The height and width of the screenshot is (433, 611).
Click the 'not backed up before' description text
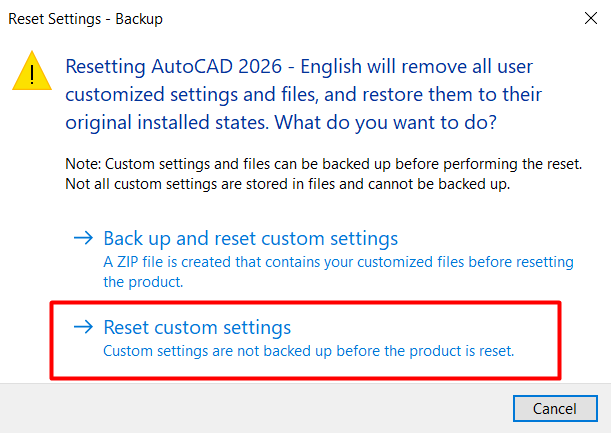pyautogui.click(x=308, y=350)
